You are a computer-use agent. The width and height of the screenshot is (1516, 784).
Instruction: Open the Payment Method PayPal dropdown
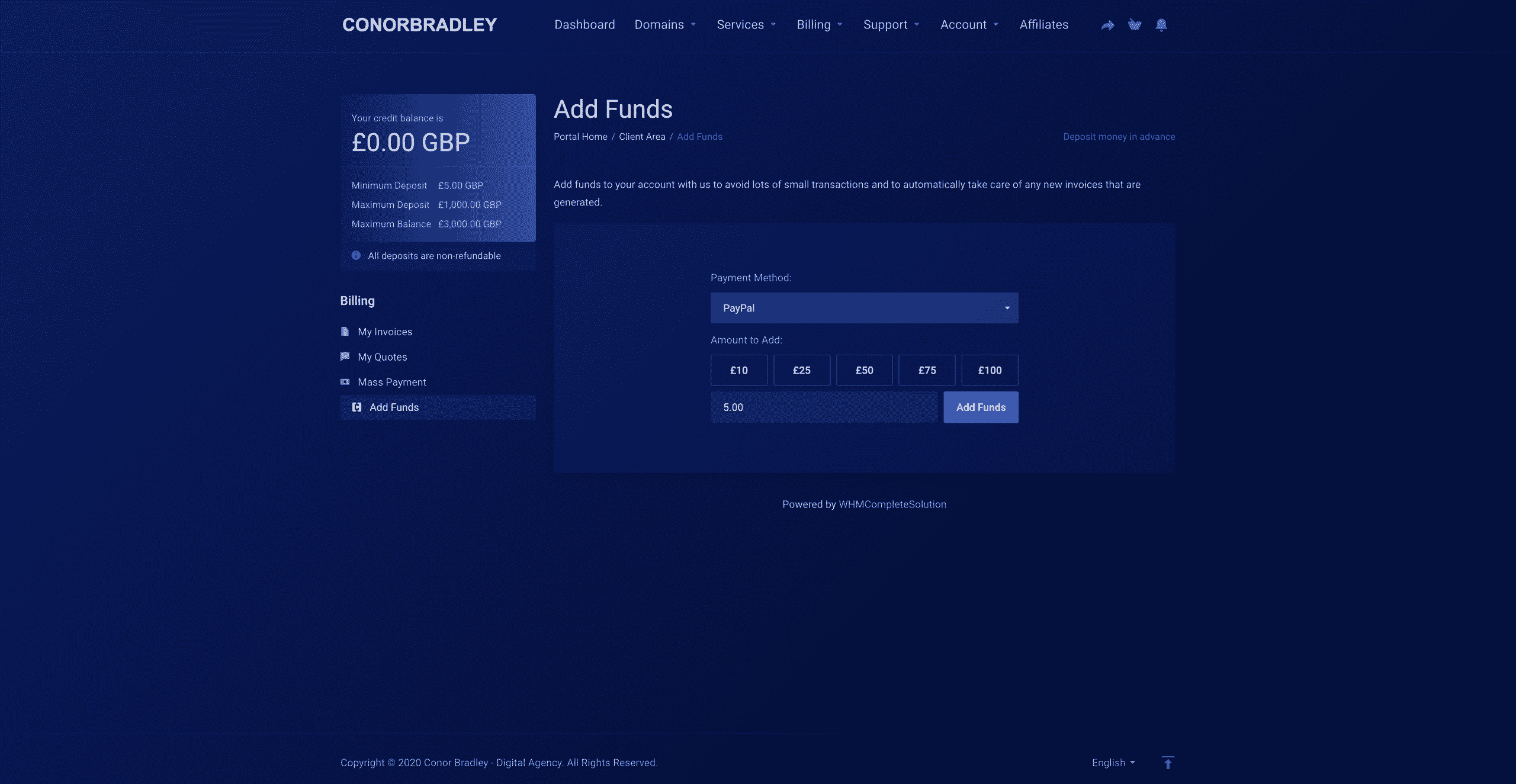865,308
